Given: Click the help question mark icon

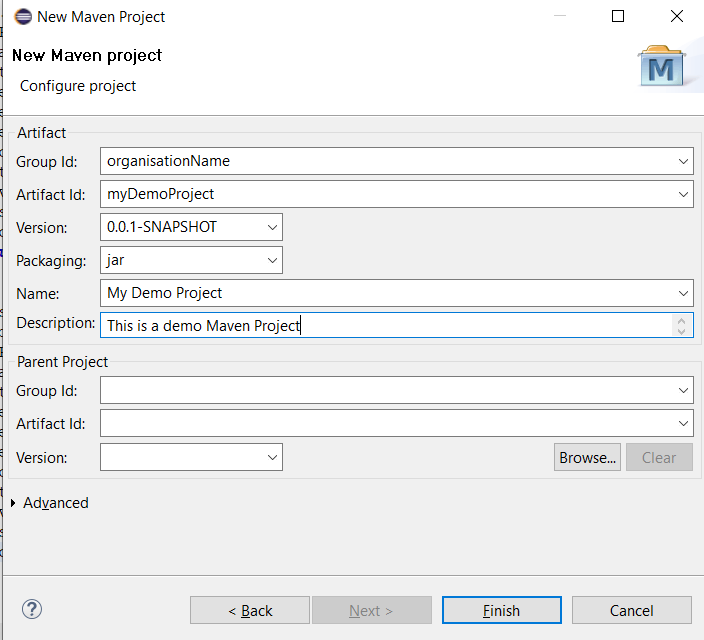Looking at the screenshot, I should pyautogui.click(x=32, y=609).
